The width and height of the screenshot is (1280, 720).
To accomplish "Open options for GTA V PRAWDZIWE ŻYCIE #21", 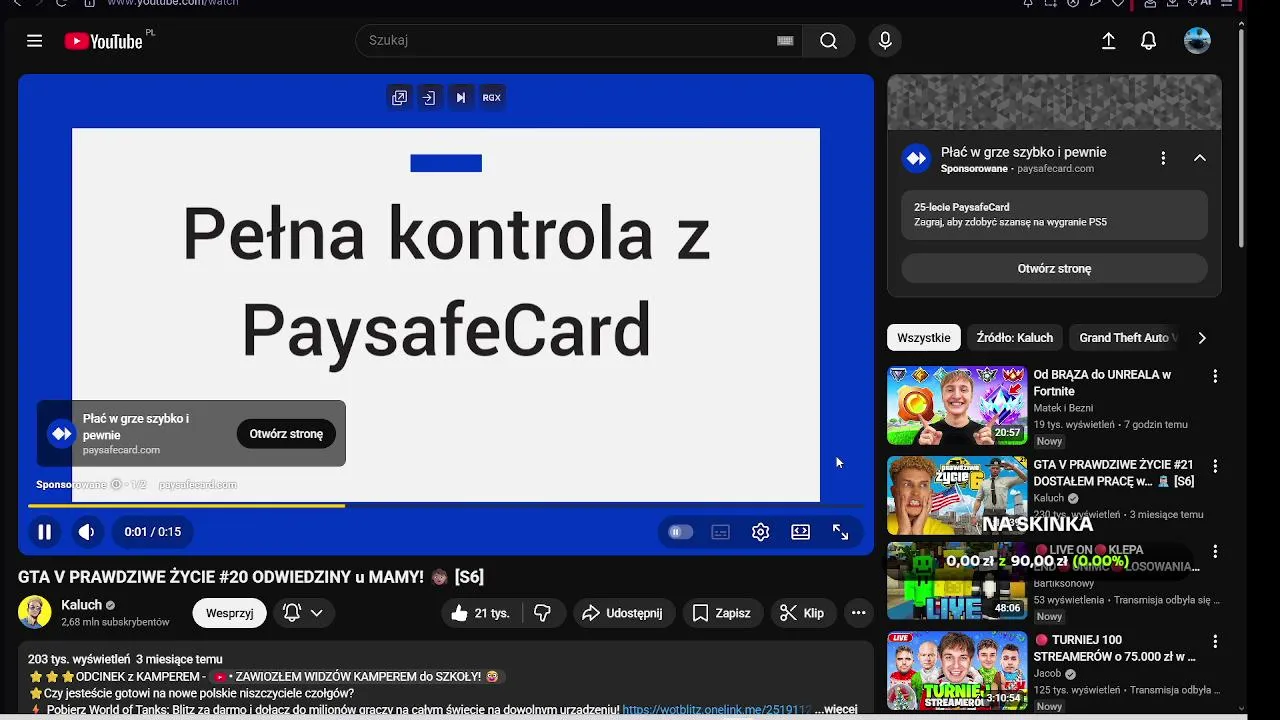I will [x=1215, y=466].
